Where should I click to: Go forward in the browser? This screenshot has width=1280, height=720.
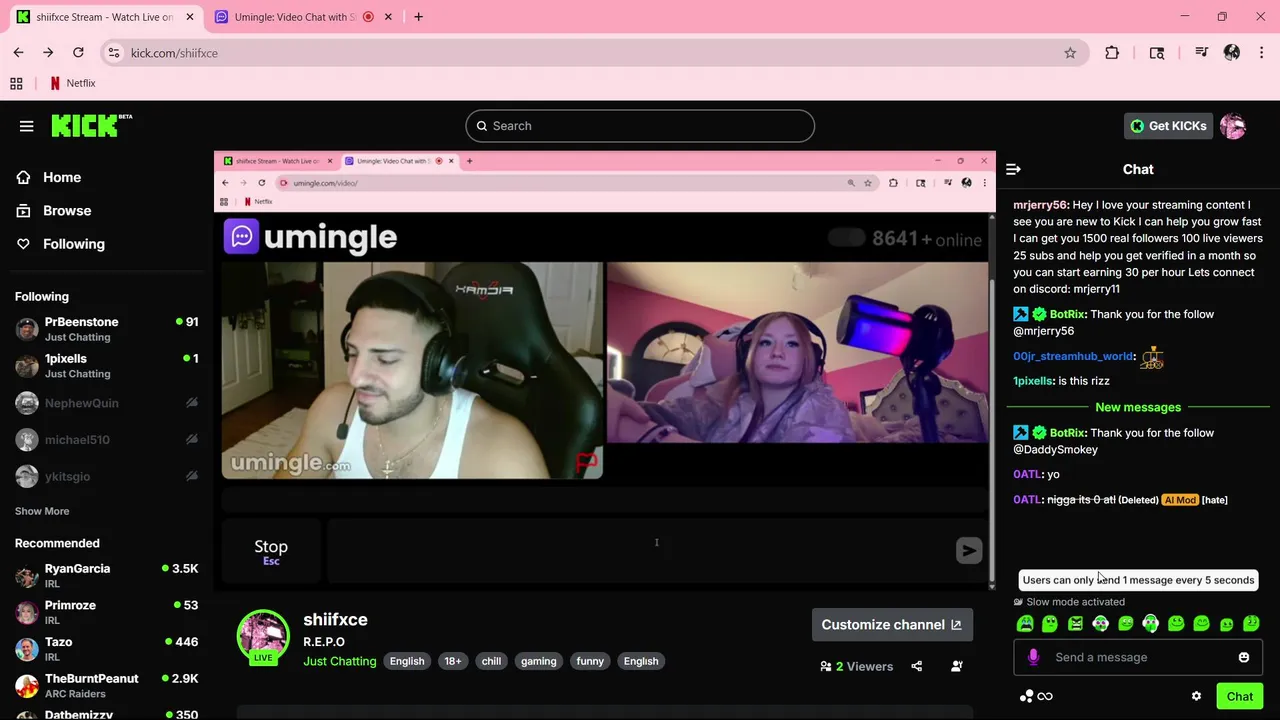[x=48, y=53]
